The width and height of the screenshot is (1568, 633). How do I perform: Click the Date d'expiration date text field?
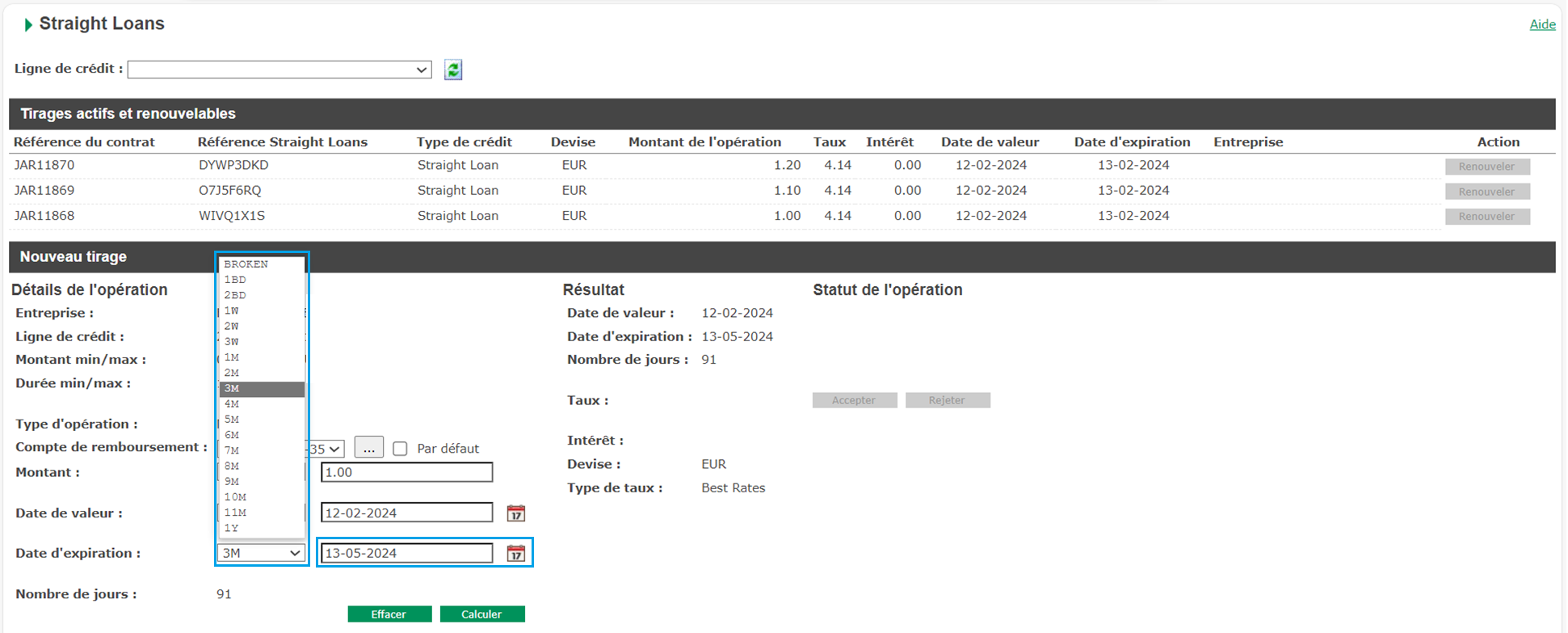(x=406, y=554)
